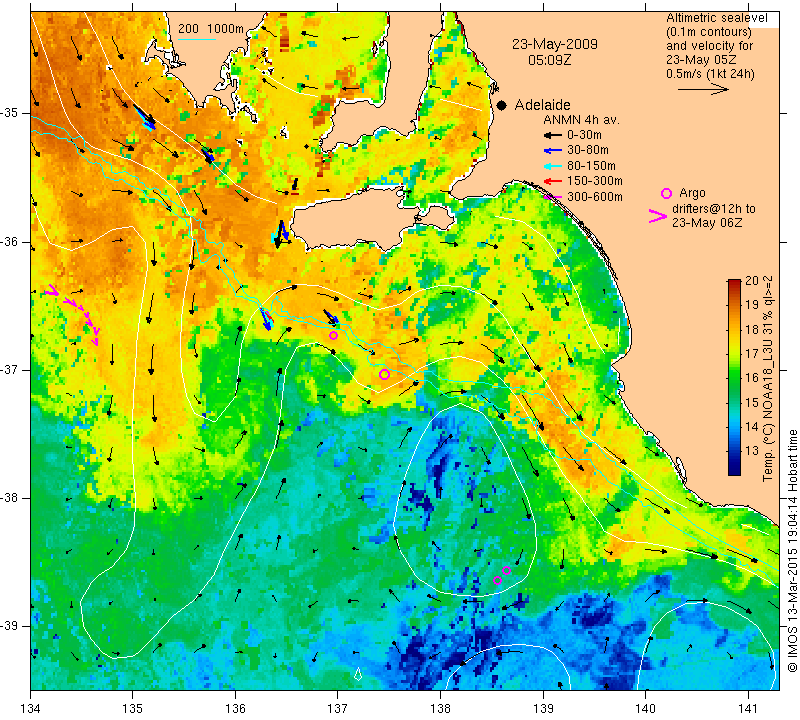Click the 'Altimetric sealevel' heading text
This screenshot has height=720, width=800.
[x=716, y=18]
